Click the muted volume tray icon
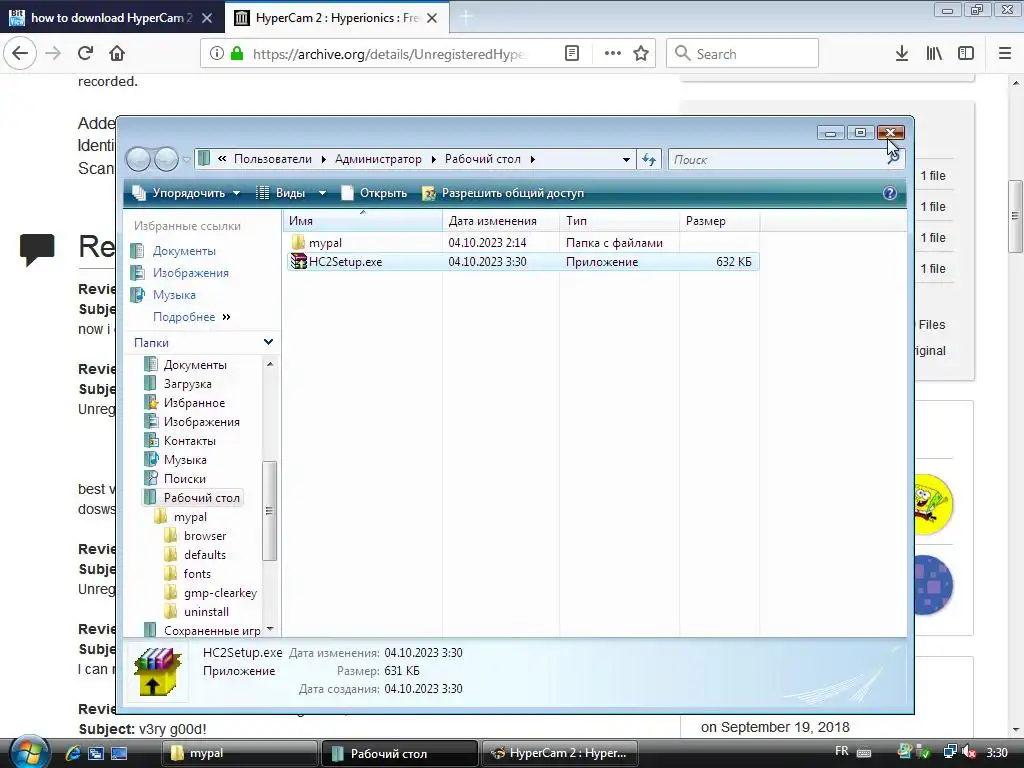Viewport: 1024px width, 768px height. coord(969,752)
